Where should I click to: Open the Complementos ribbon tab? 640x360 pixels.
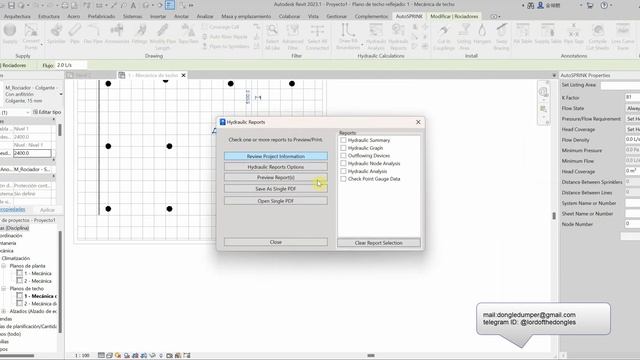coord(371,16)
